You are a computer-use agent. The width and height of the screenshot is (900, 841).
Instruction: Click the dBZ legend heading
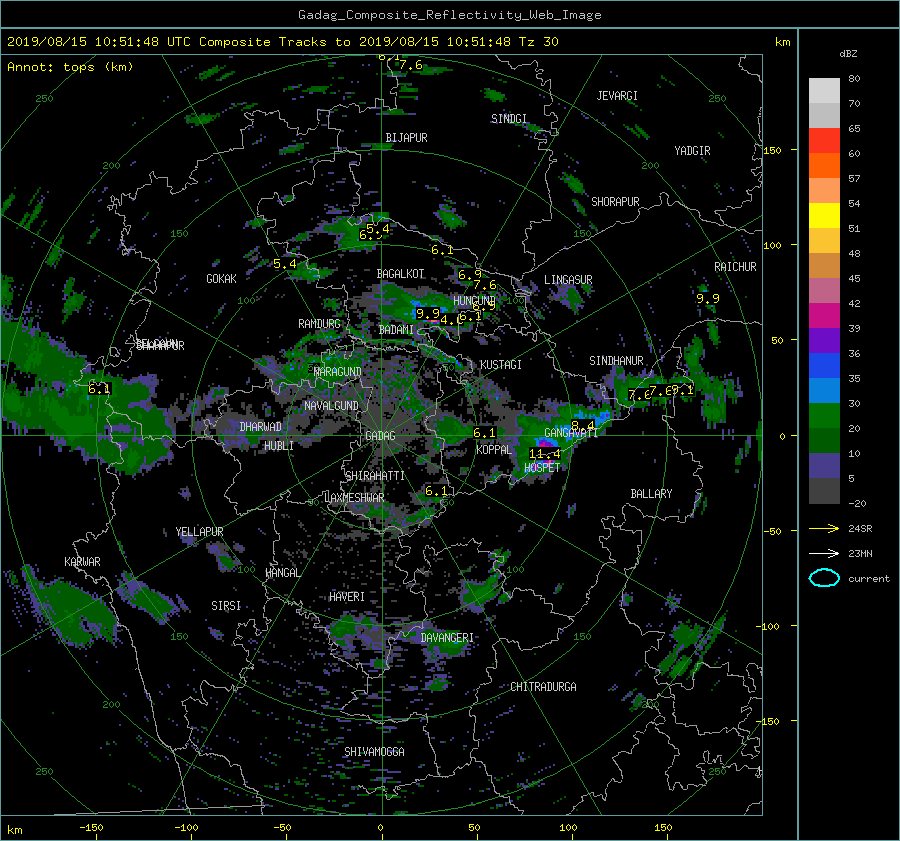coord(848,53)
